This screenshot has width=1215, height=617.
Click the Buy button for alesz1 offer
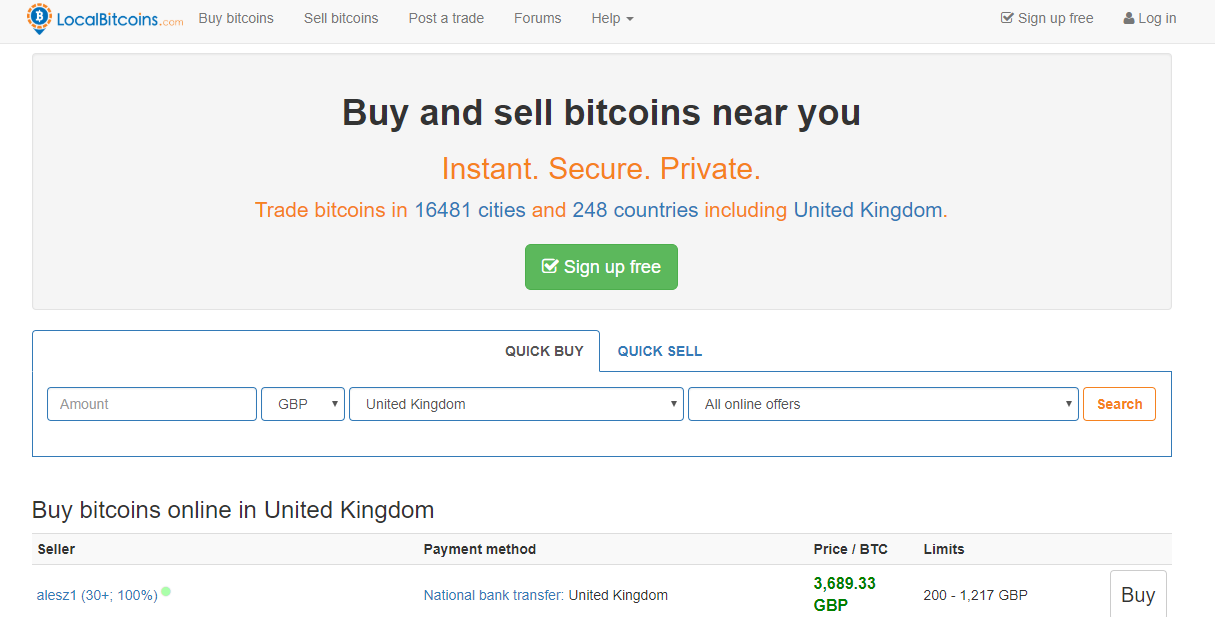coord(1138,594)
